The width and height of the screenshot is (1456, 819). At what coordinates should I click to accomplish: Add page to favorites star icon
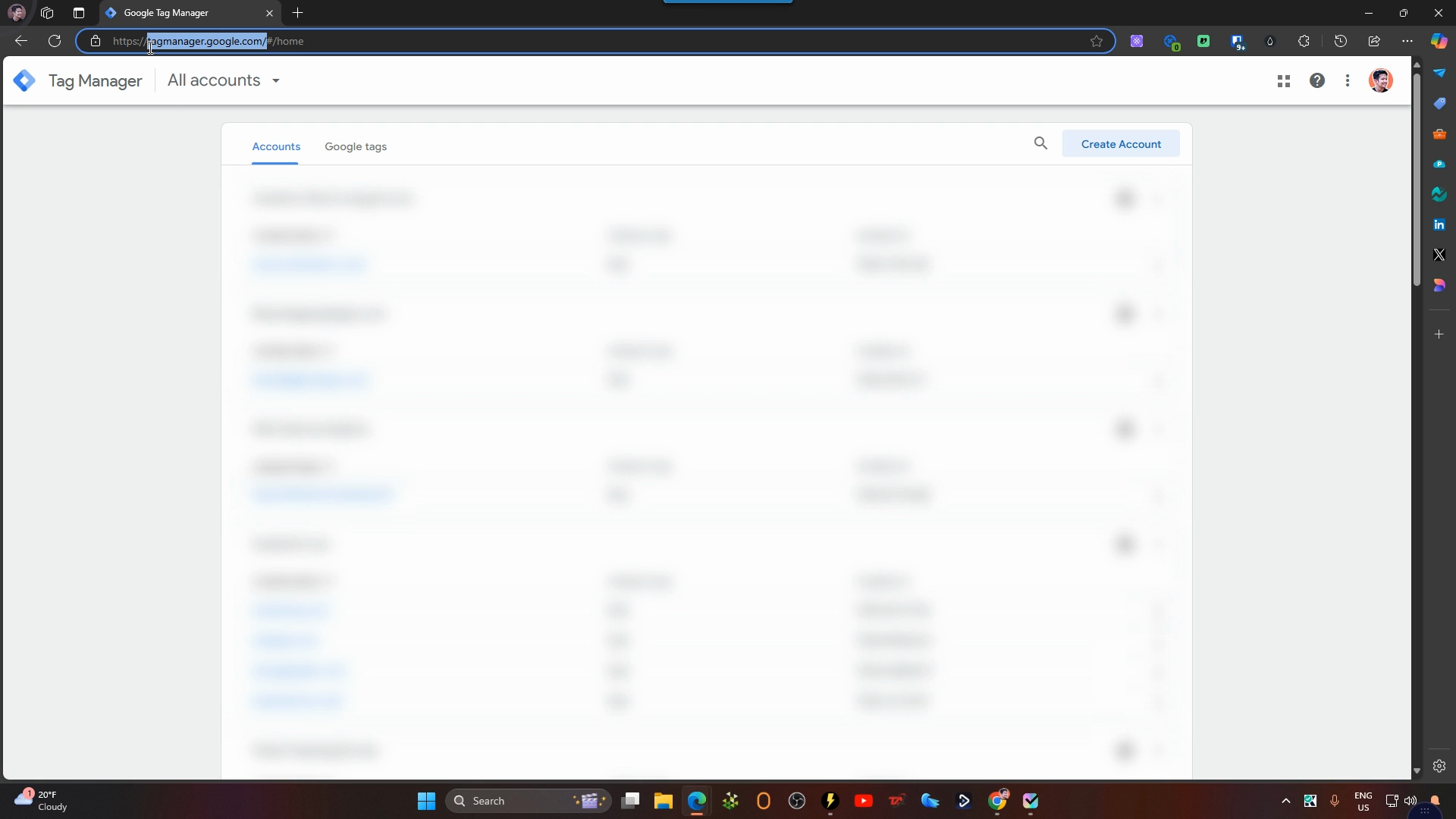pyautogui.click(x=1097, y=41)
